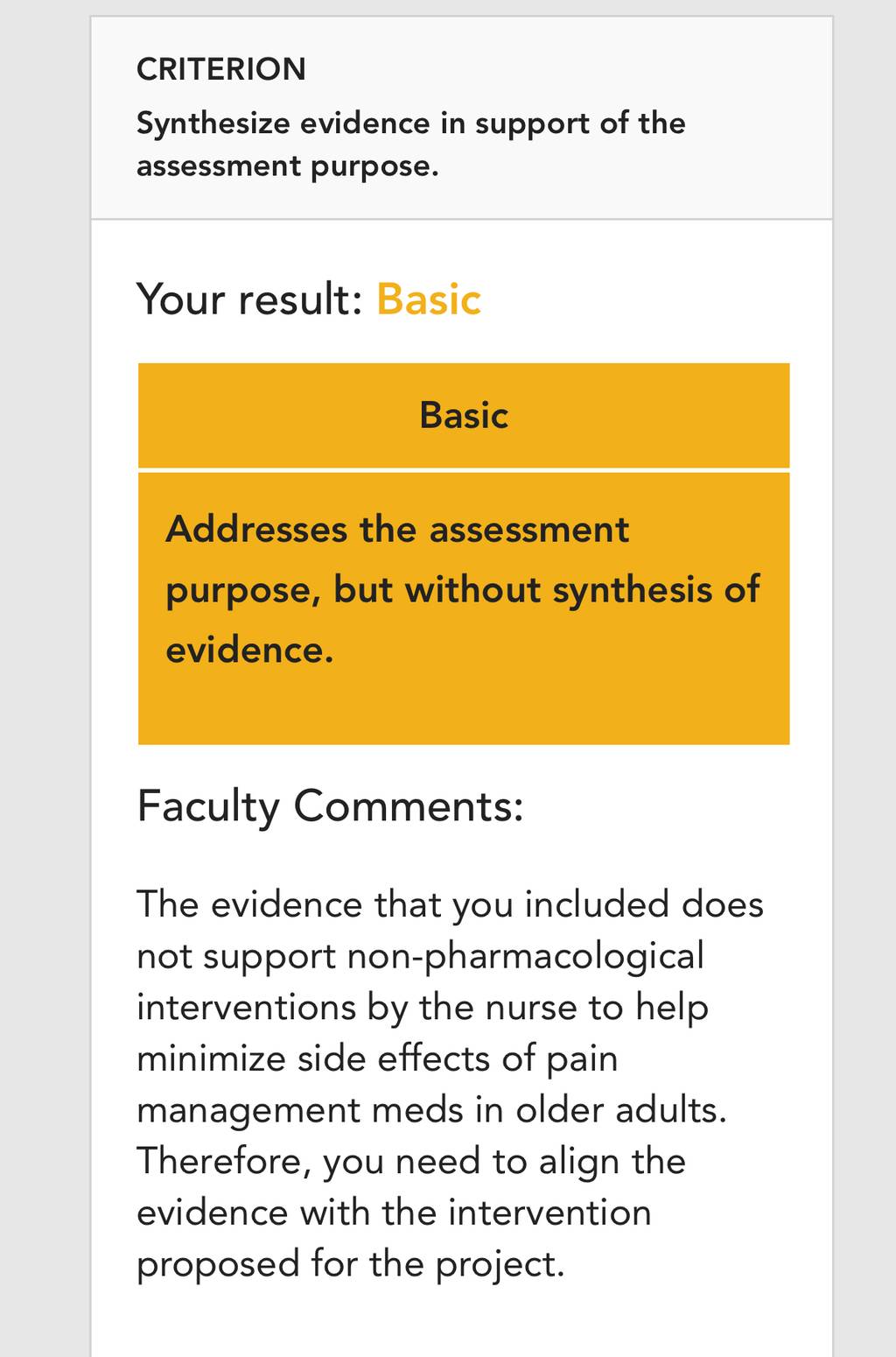Image resolution: width=896 pixels, height=1357 pixels.
Task: Click the 'Your result:' label
Action: point(249,299)
